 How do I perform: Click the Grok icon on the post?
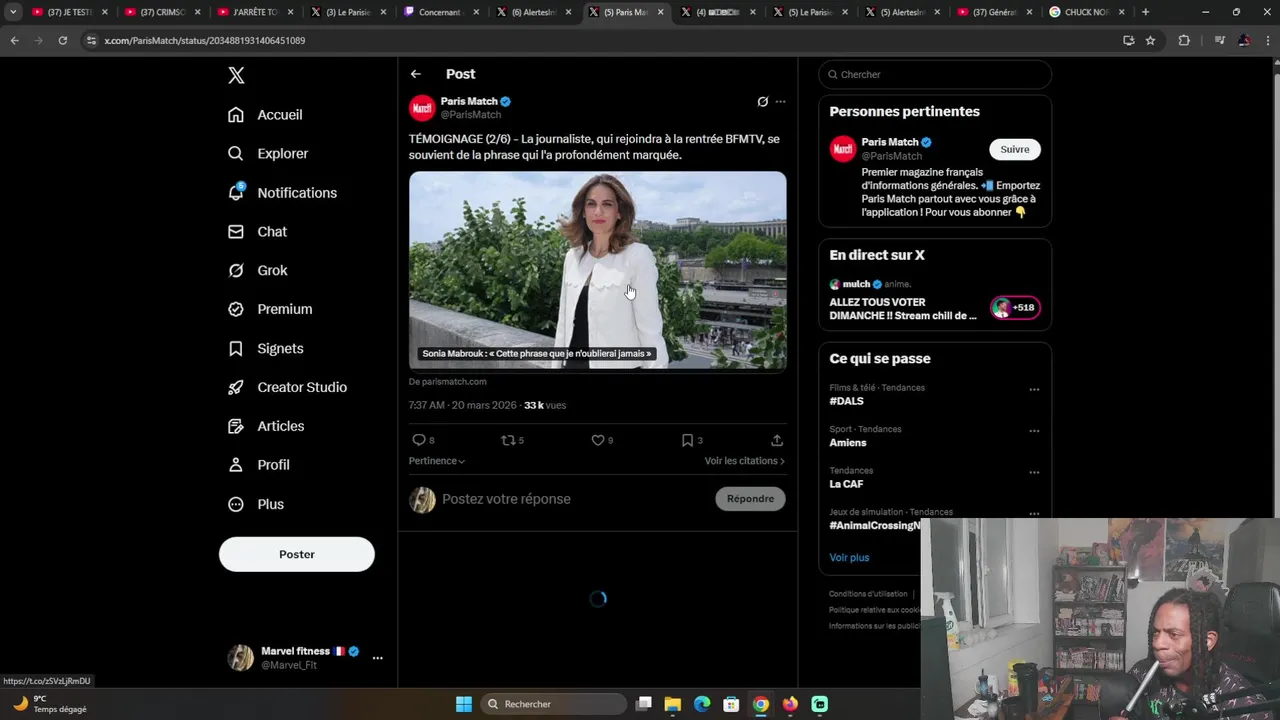[x=762, y=102]
